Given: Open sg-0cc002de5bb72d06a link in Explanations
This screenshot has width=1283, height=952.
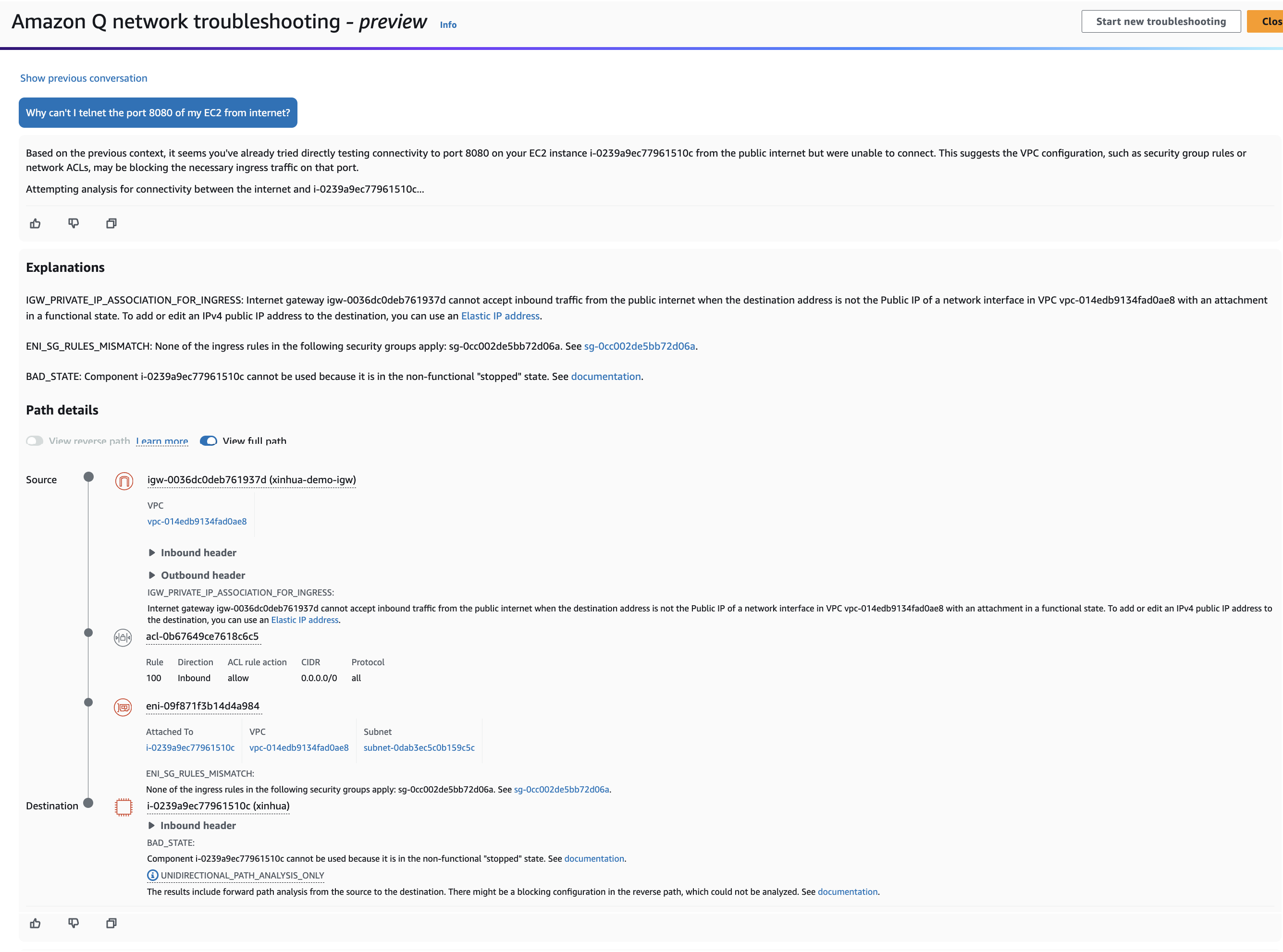Looking at the screenshot, I should click(639, 346).
